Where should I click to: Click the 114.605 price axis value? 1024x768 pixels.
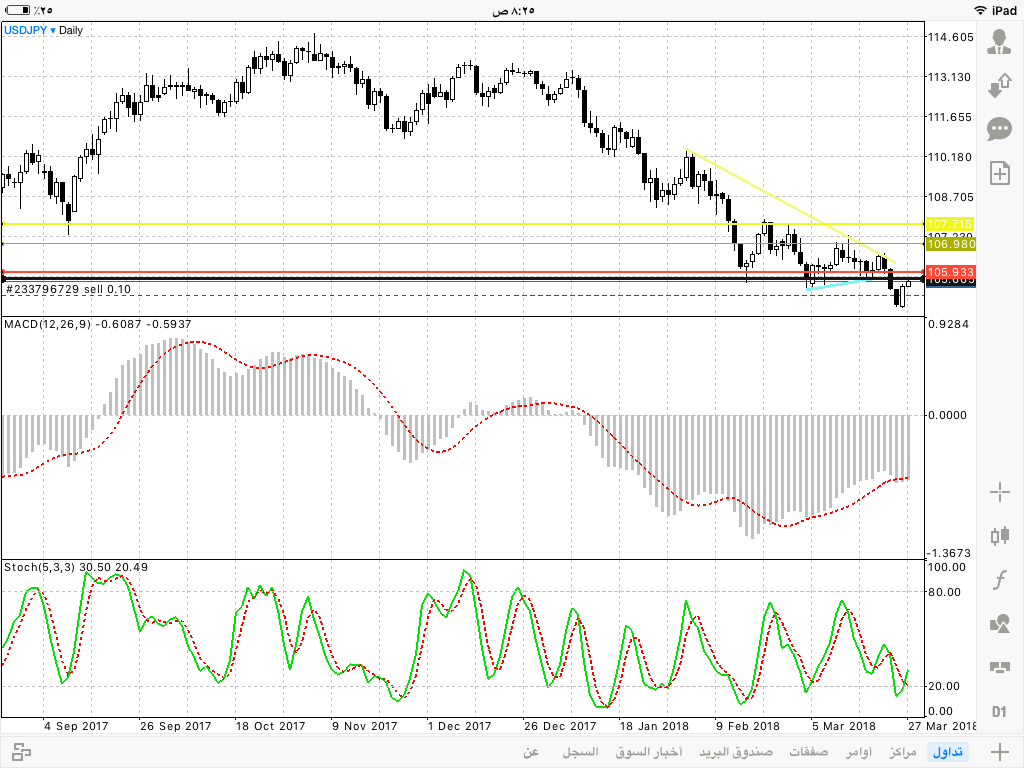pos(950,37)
